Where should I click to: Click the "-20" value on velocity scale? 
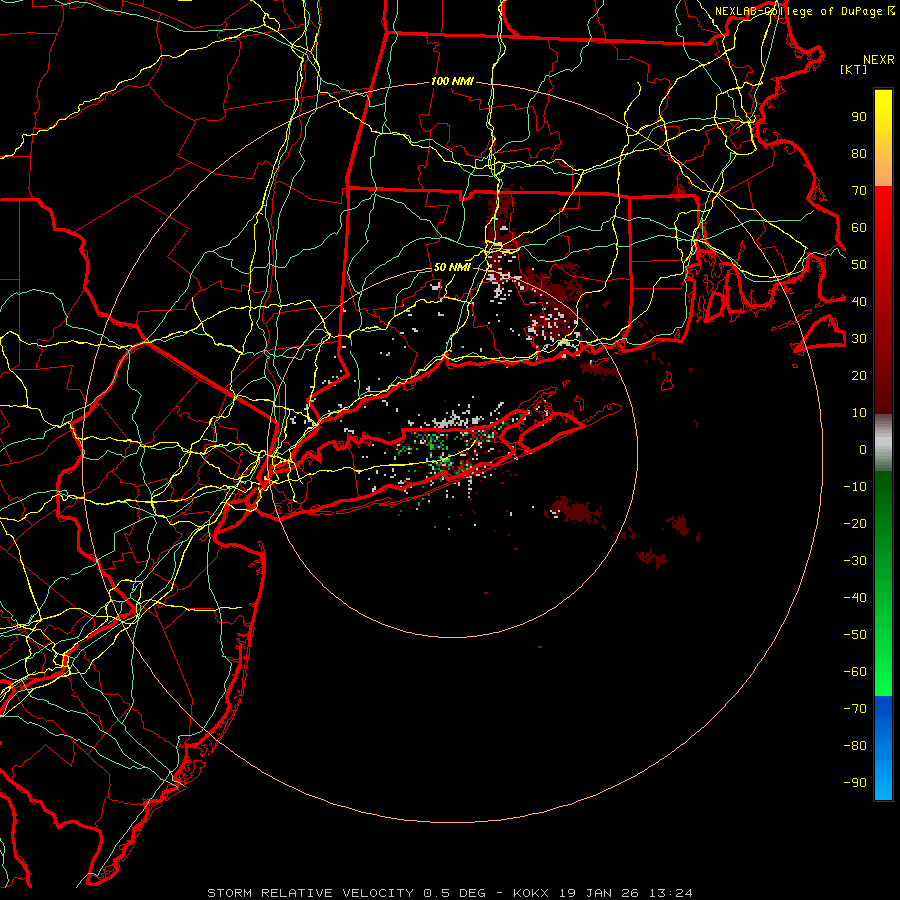pyautogui.click(x=855, y=523)
